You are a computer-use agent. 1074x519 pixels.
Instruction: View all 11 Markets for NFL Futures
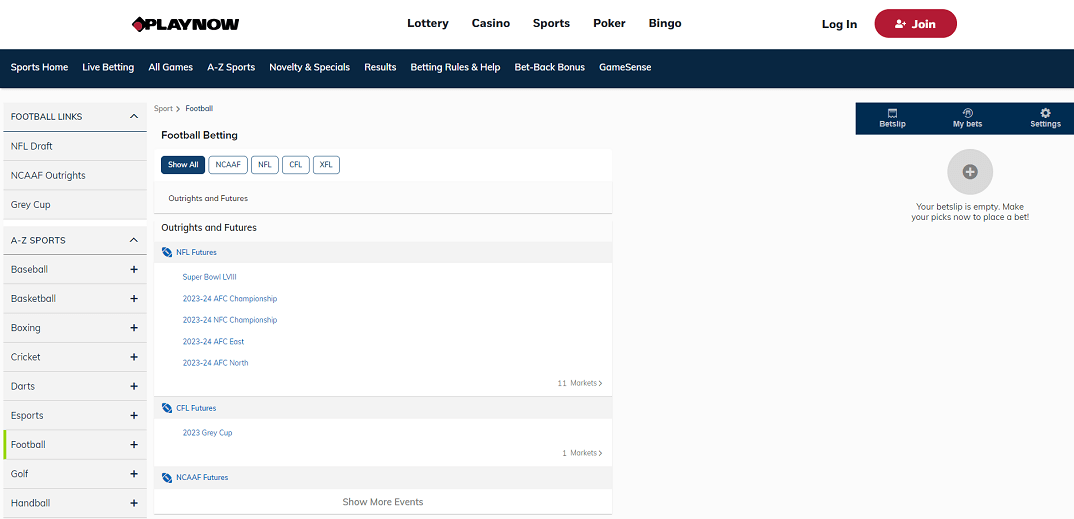579,383
